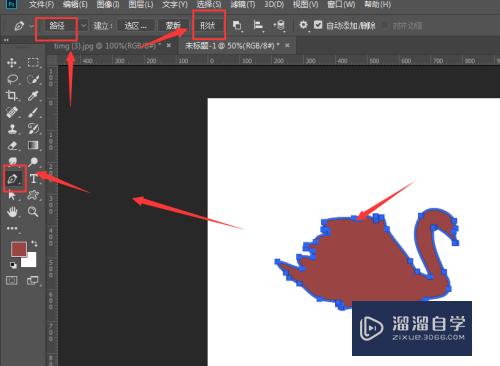Viewport: 500px width, 366px height.
Task: Reset default foreground and background colors
Action: pos(13,265)
